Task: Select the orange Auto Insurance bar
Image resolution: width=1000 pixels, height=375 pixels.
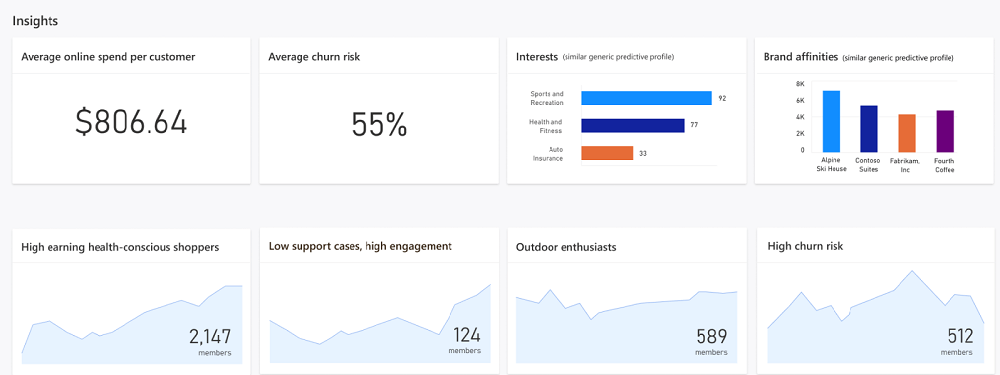Action: click(x=607, y=153)
